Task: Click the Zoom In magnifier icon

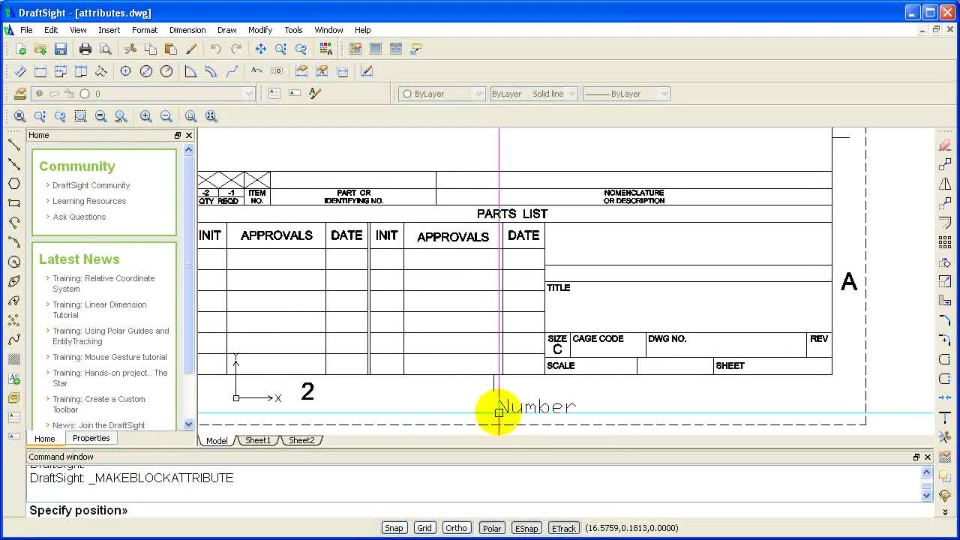Action: (x=146, y=116)
